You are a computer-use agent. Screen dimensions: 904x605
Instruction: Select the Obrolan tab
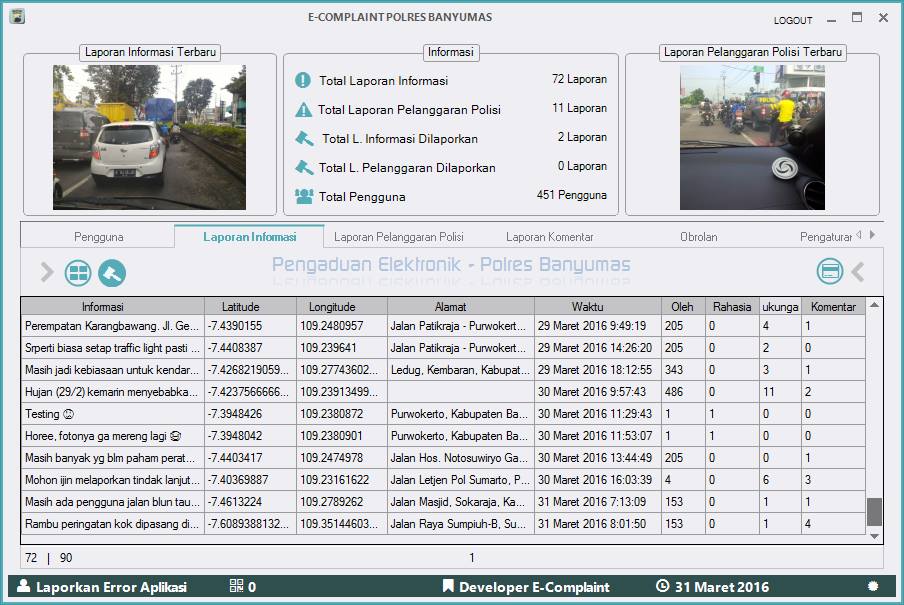tap(699, 237)
